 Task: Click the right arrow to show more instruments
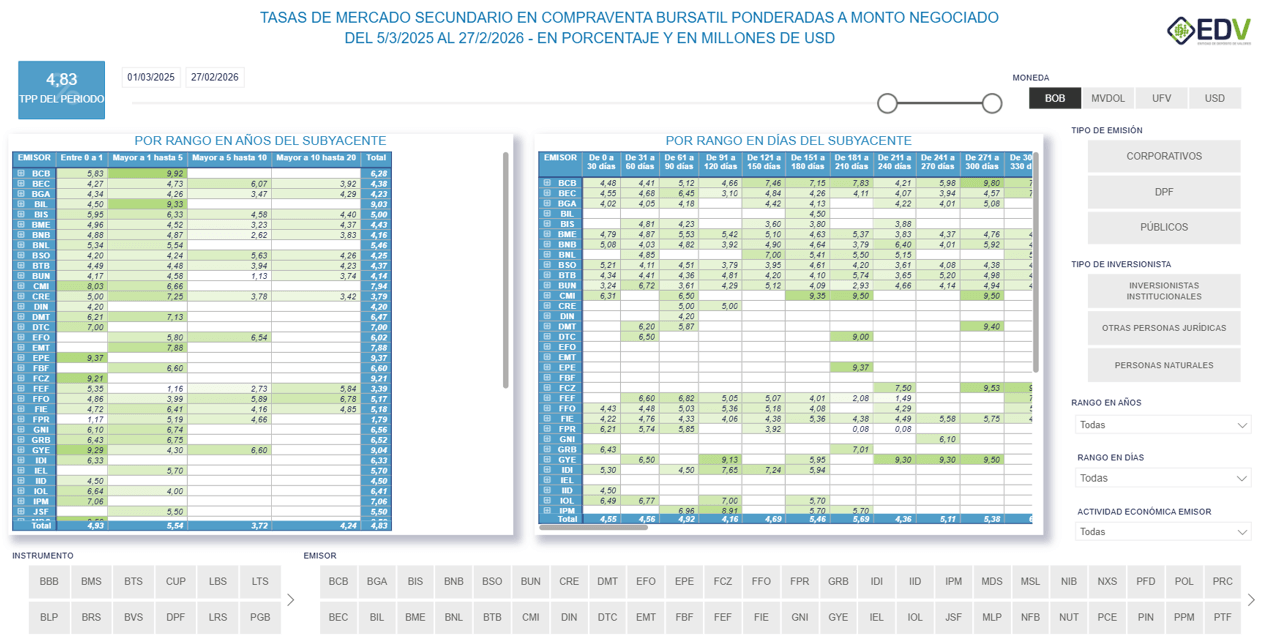[x=290, y=599]
